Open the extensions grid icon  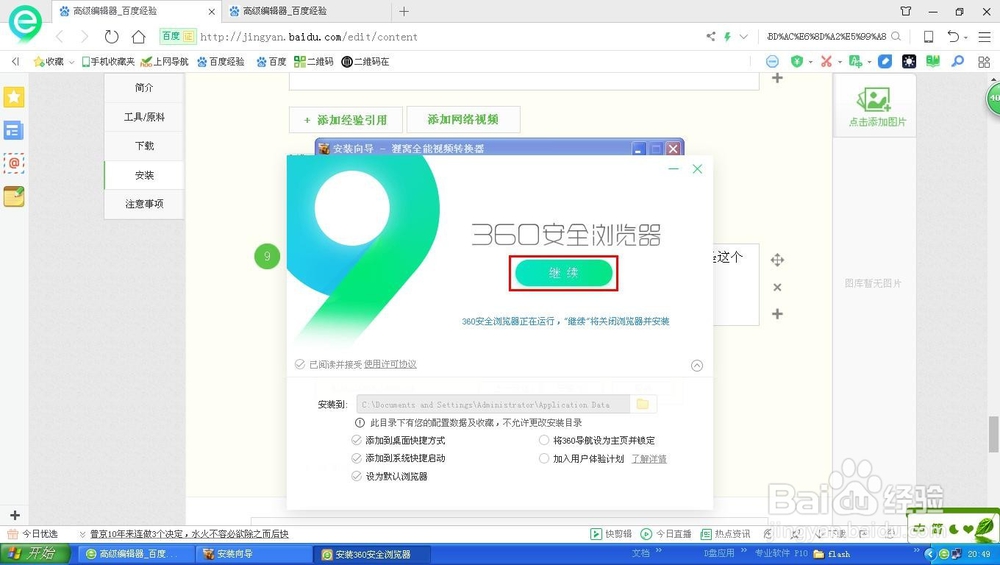[983, 62]
